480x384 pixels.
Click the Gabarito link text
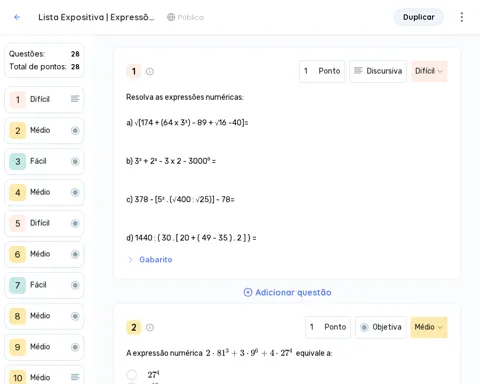point(156,260)
